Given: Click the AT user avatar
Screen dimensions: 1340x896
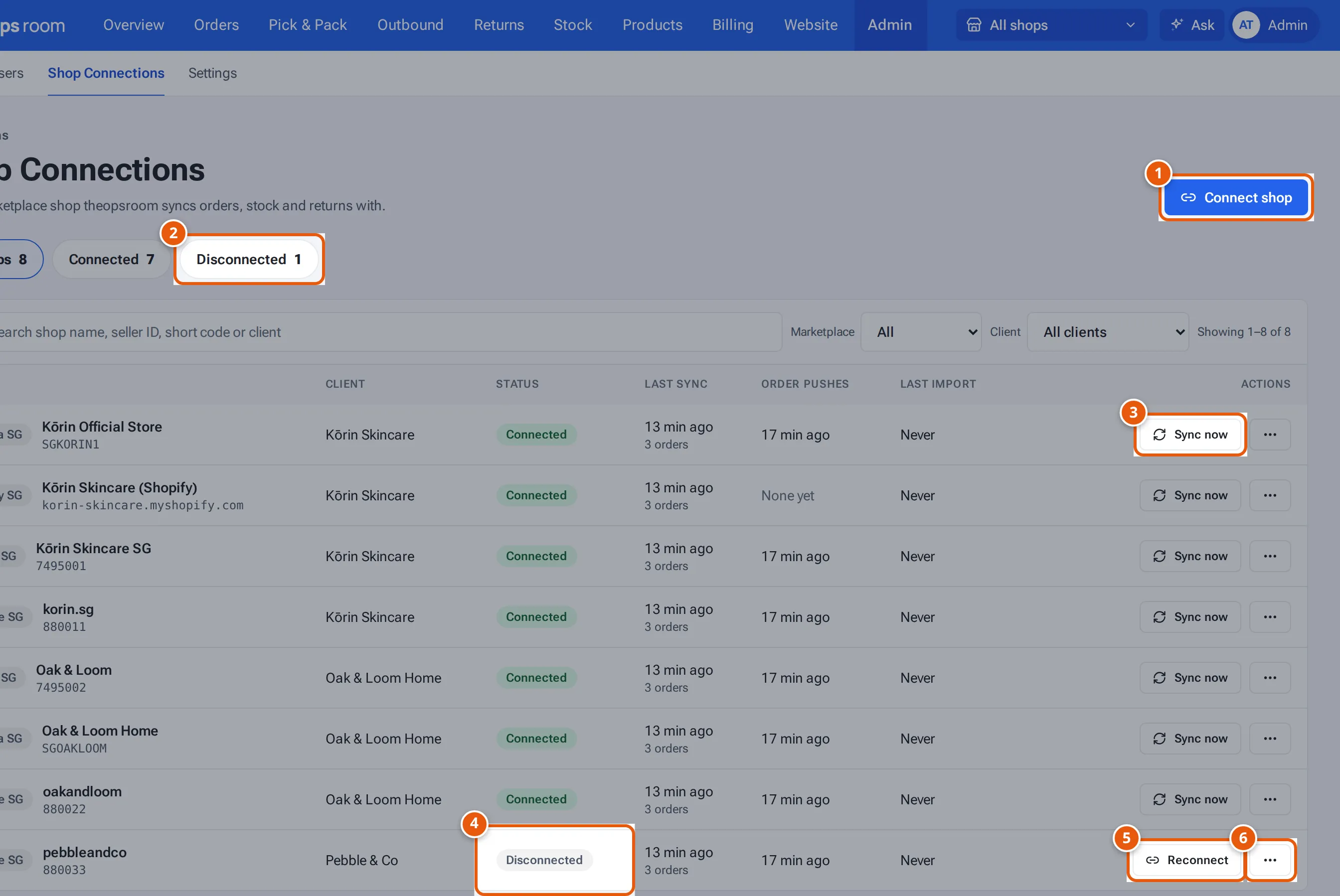Looking at the screenshot, I should click(x=1246, y=25).
